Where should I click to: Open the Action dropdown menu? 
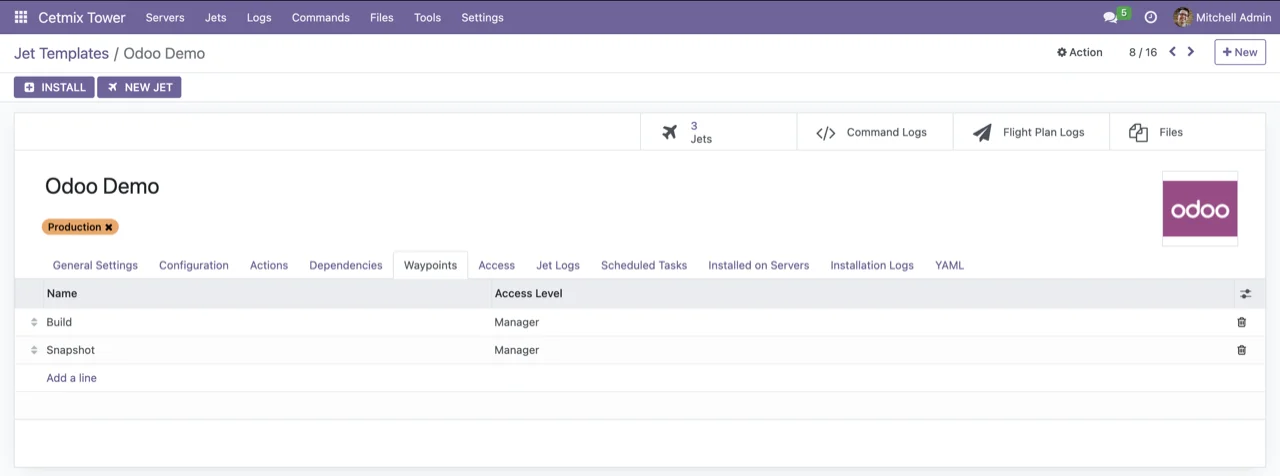click(x=1080, y=52)
